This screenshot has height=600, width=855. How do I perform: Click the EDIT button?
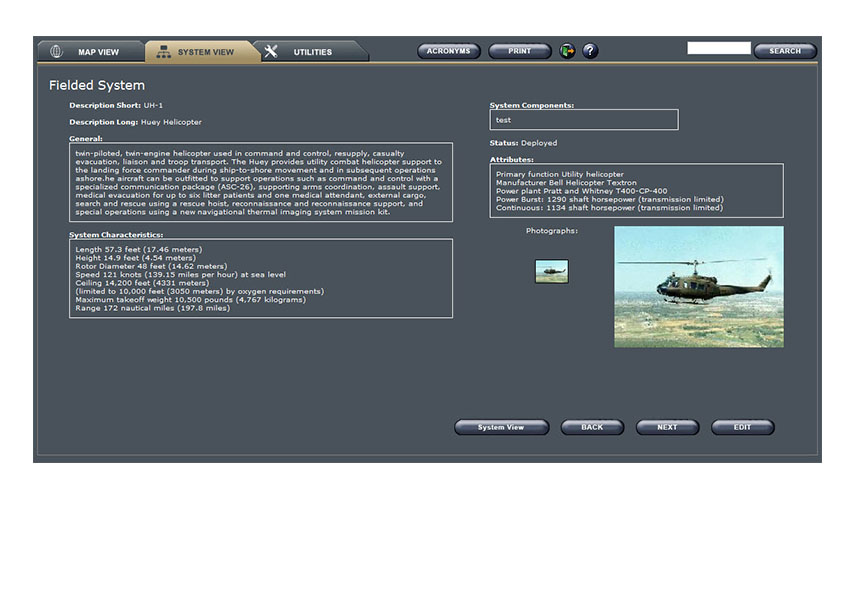(743, 427)
